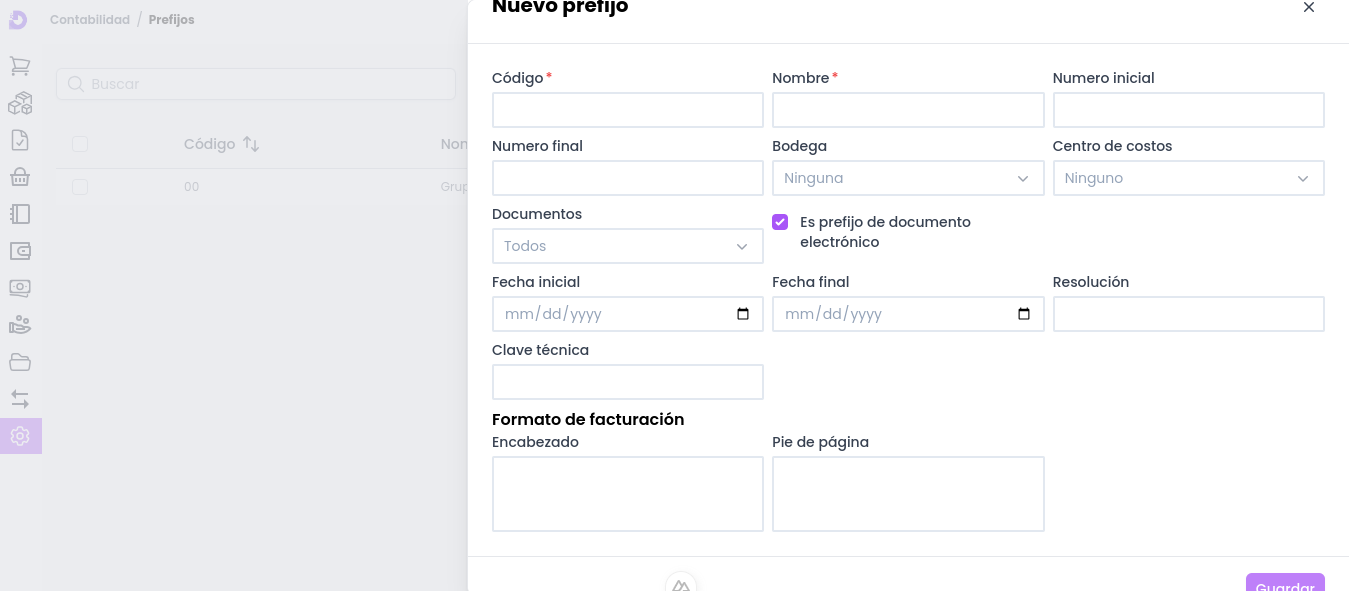Open the shopping basket sidebar icon
This screenshot has width=1349, height=591.
click(x=20, y=177)
